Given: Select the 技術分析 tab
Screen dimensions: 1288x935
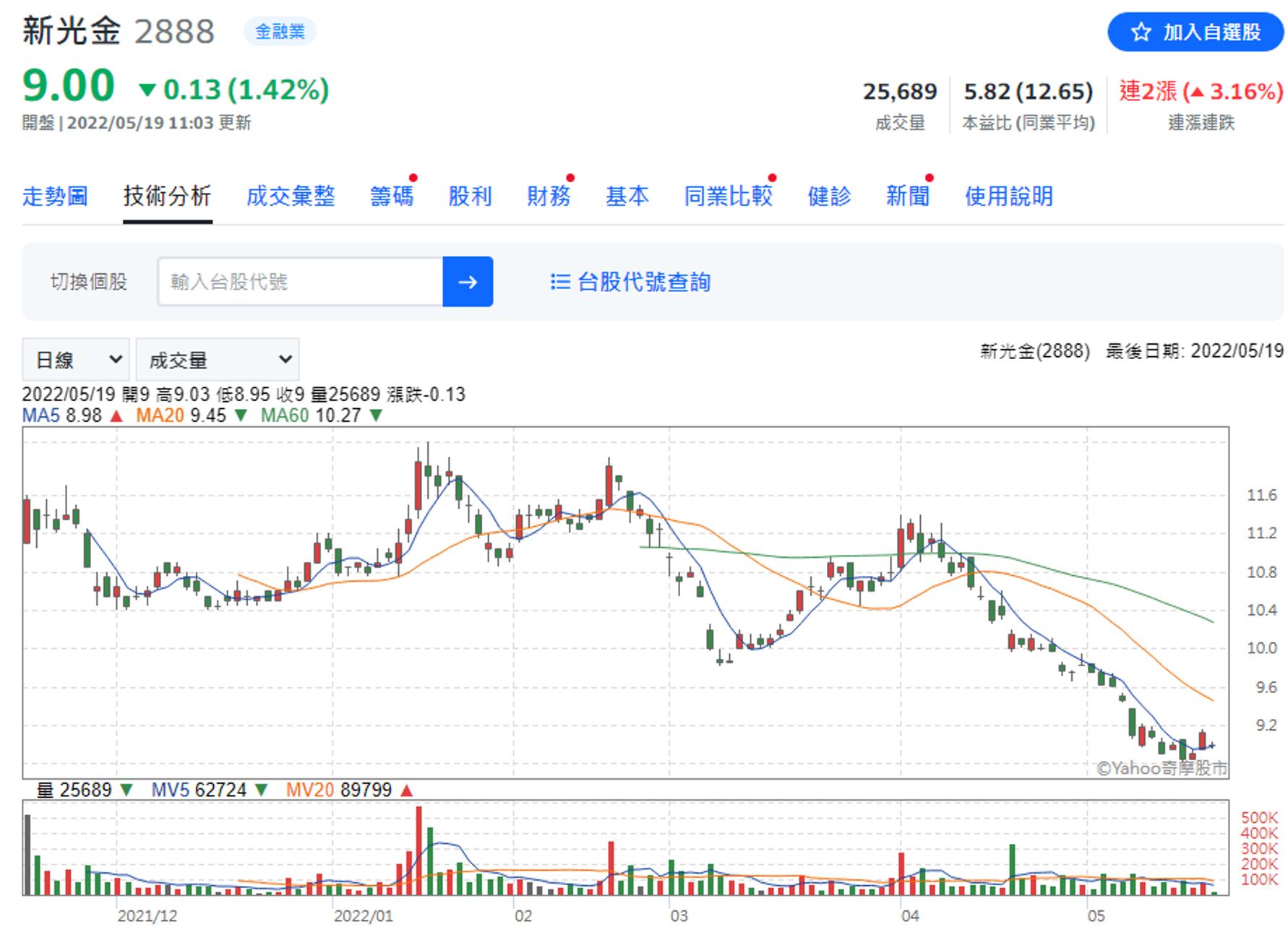Looking at the screenshot, I should tap(167, 196).
